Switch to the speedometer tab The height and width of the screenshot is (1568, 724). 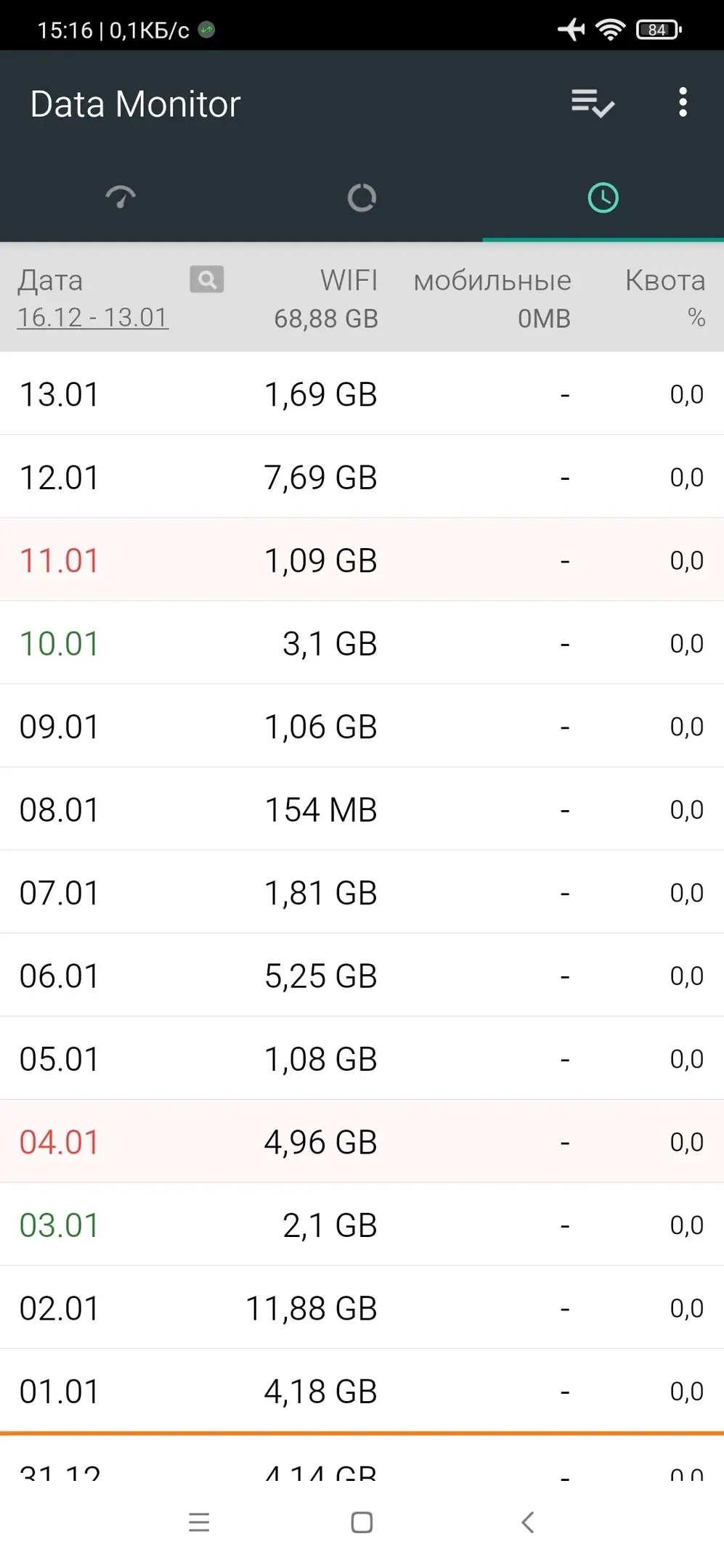(x=121, y=197)
